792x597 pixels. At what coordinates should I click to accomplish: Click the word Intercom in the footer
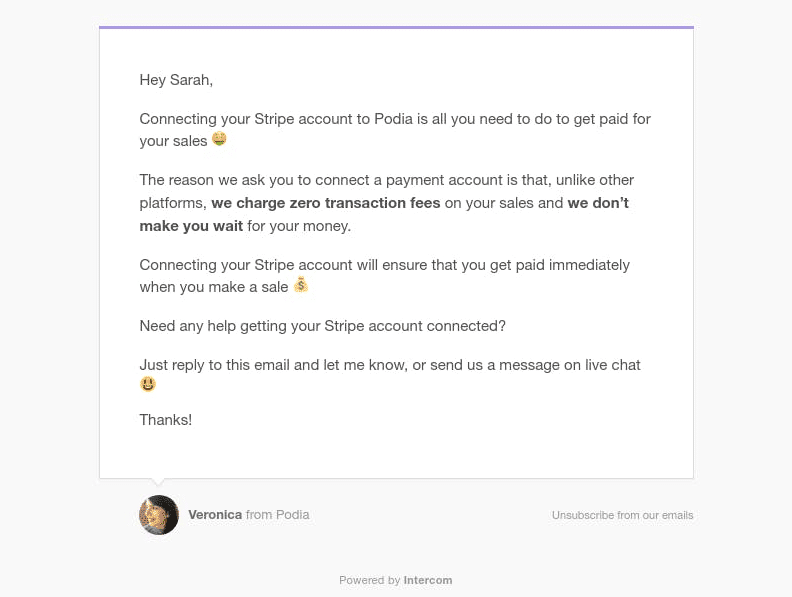coord(428,580)
